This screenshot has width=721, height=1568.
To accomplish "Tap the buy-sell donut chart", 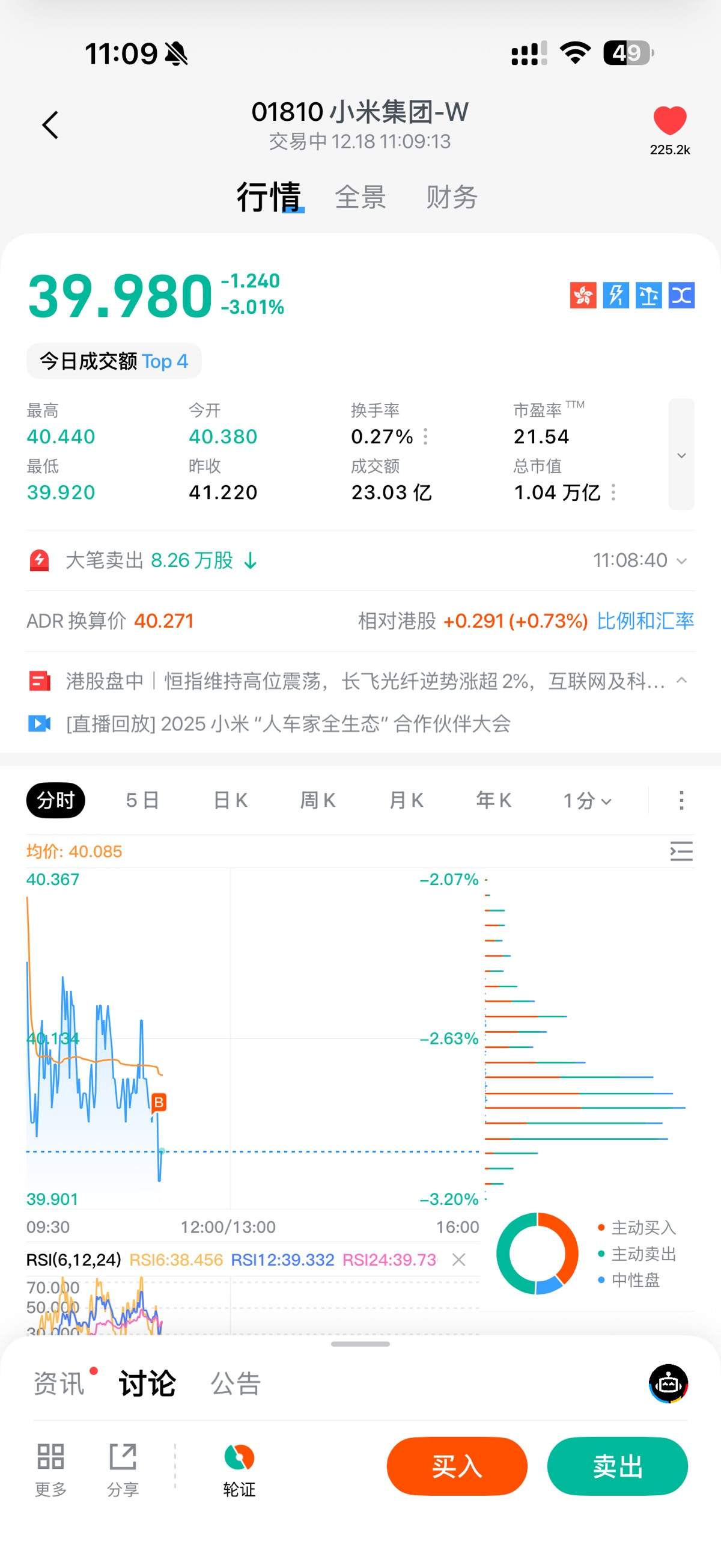I will coord(537,1254).
